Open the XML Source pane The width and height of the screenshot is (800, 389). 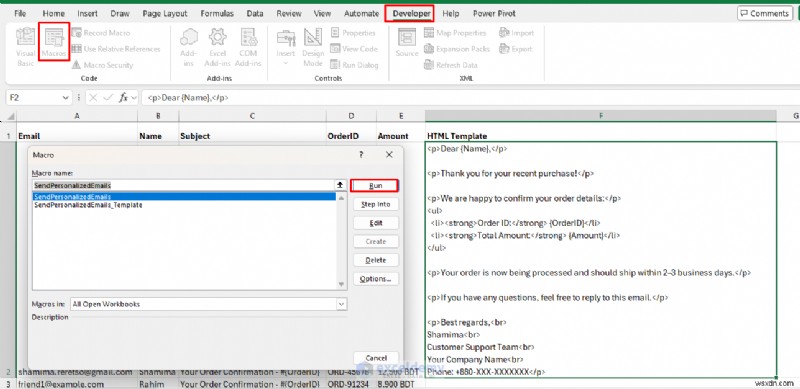coord(407,42)
